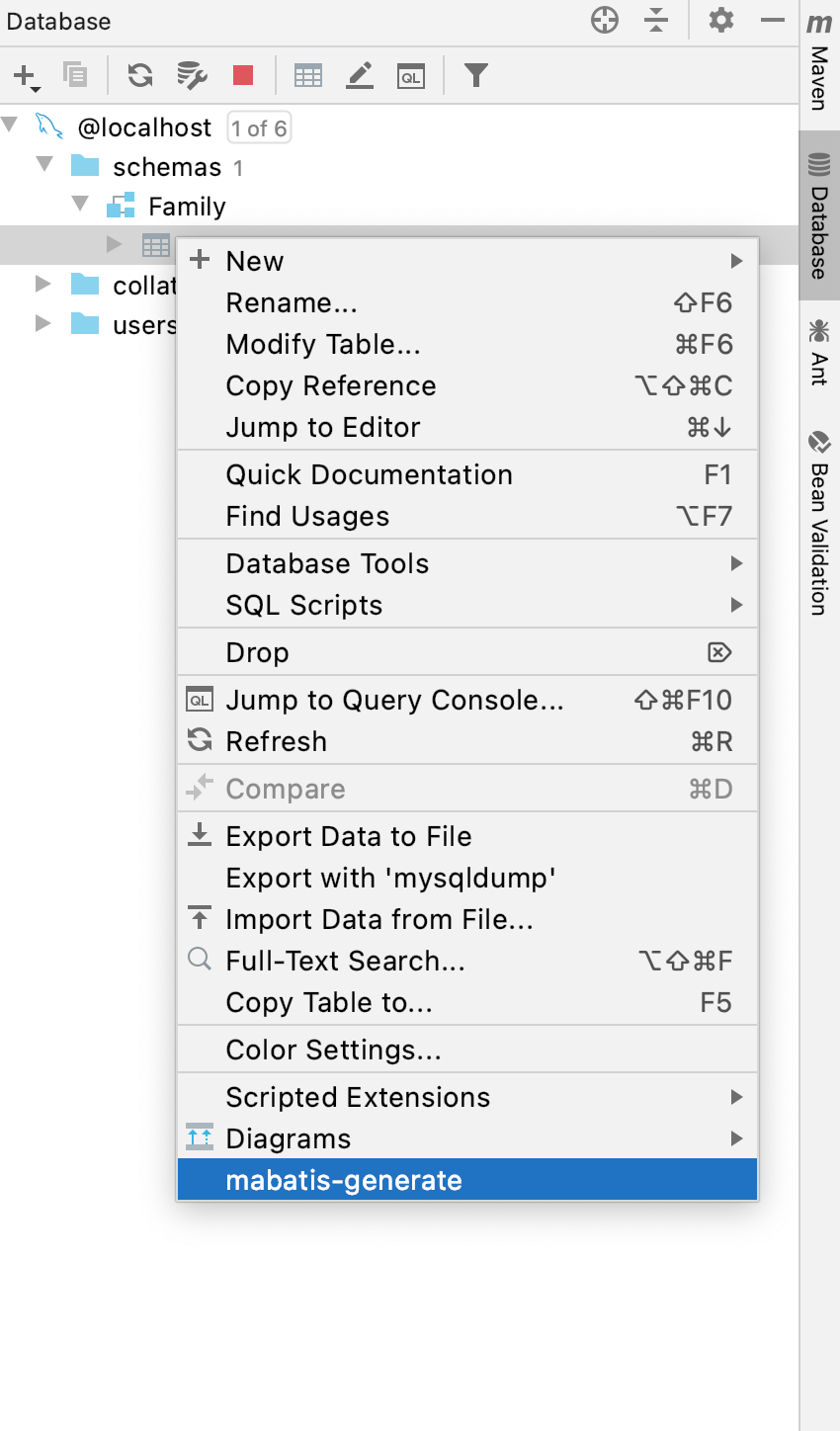Collapse the schemas folder
Viewport: 840px width, 1431px height.
44,165
